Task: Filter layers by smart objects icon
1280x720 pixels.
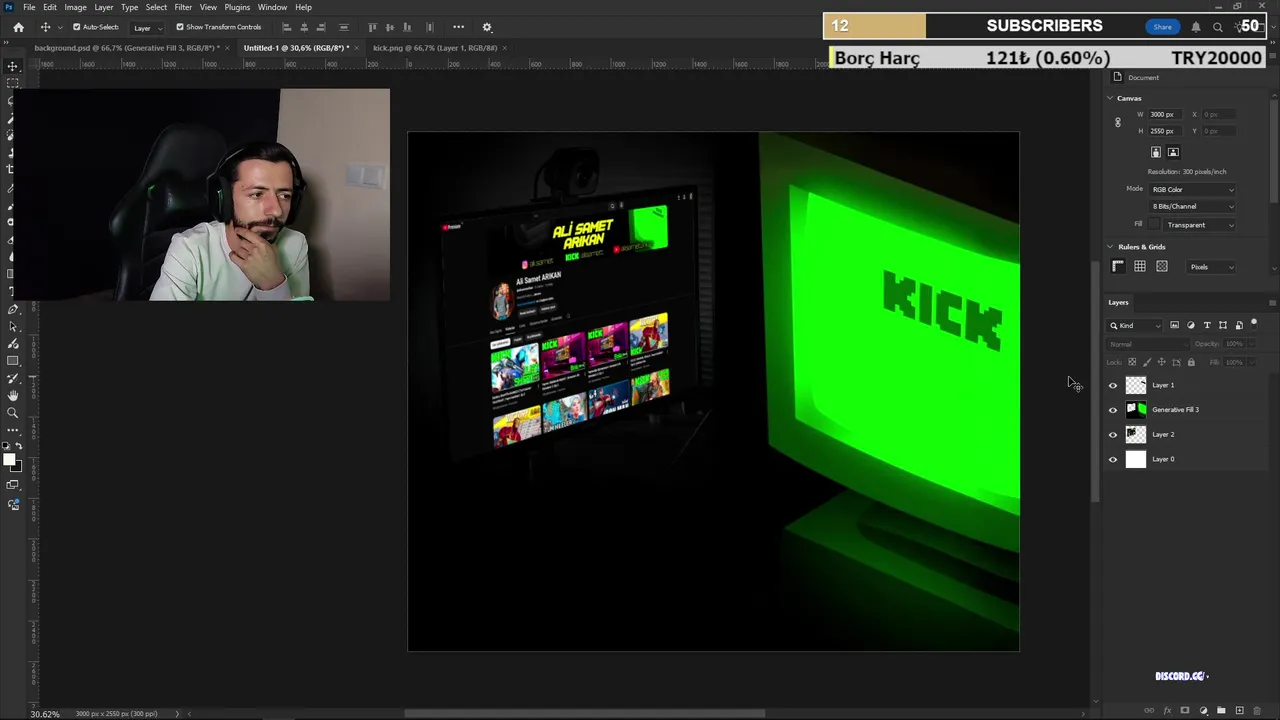Action: (x=1239, y=325)
